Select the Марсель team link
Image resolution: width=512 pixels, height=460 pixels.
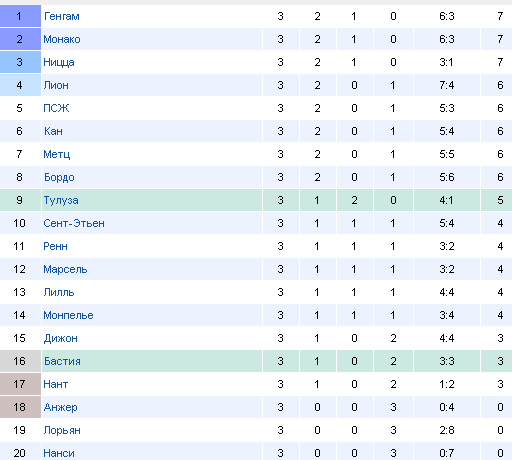point(65,269)
